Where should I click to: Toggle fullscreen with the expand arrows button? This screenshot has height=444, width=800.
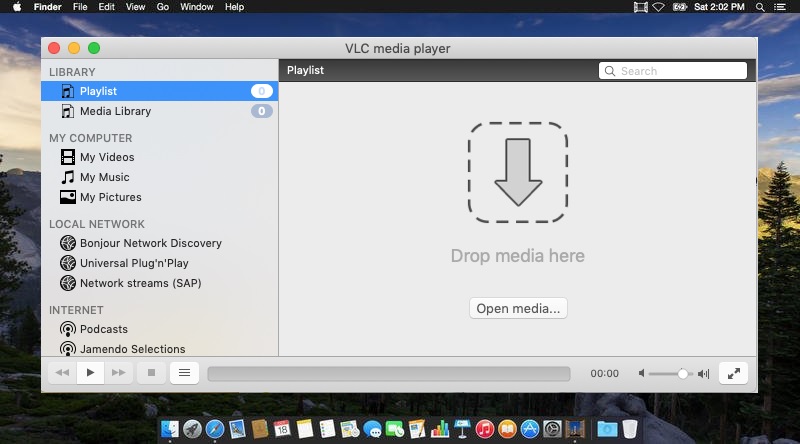733,374
